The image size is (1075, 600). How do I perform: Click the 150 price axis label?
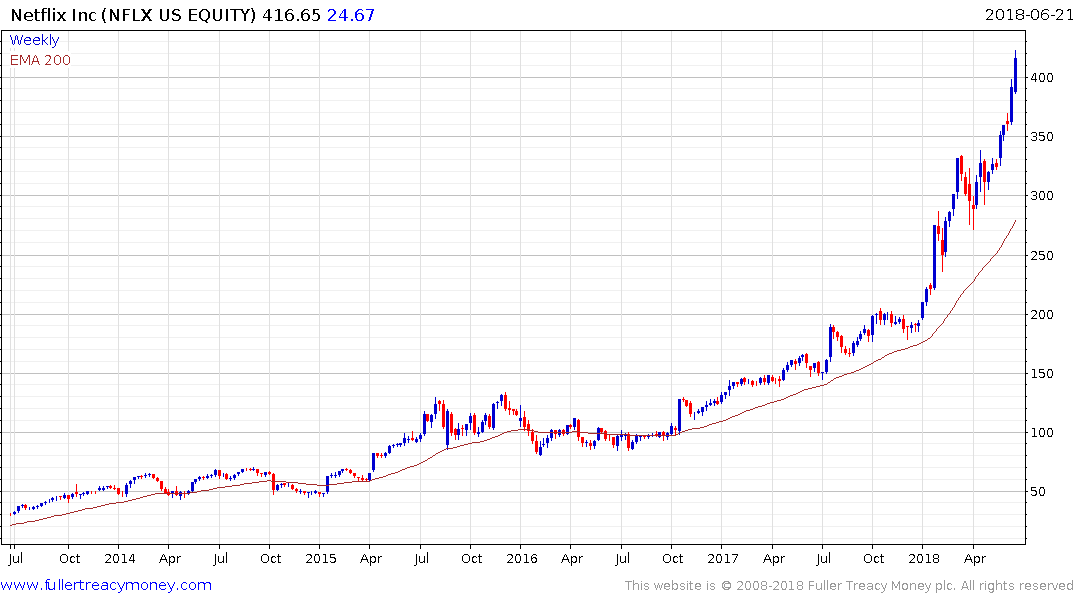(1042, 374)
